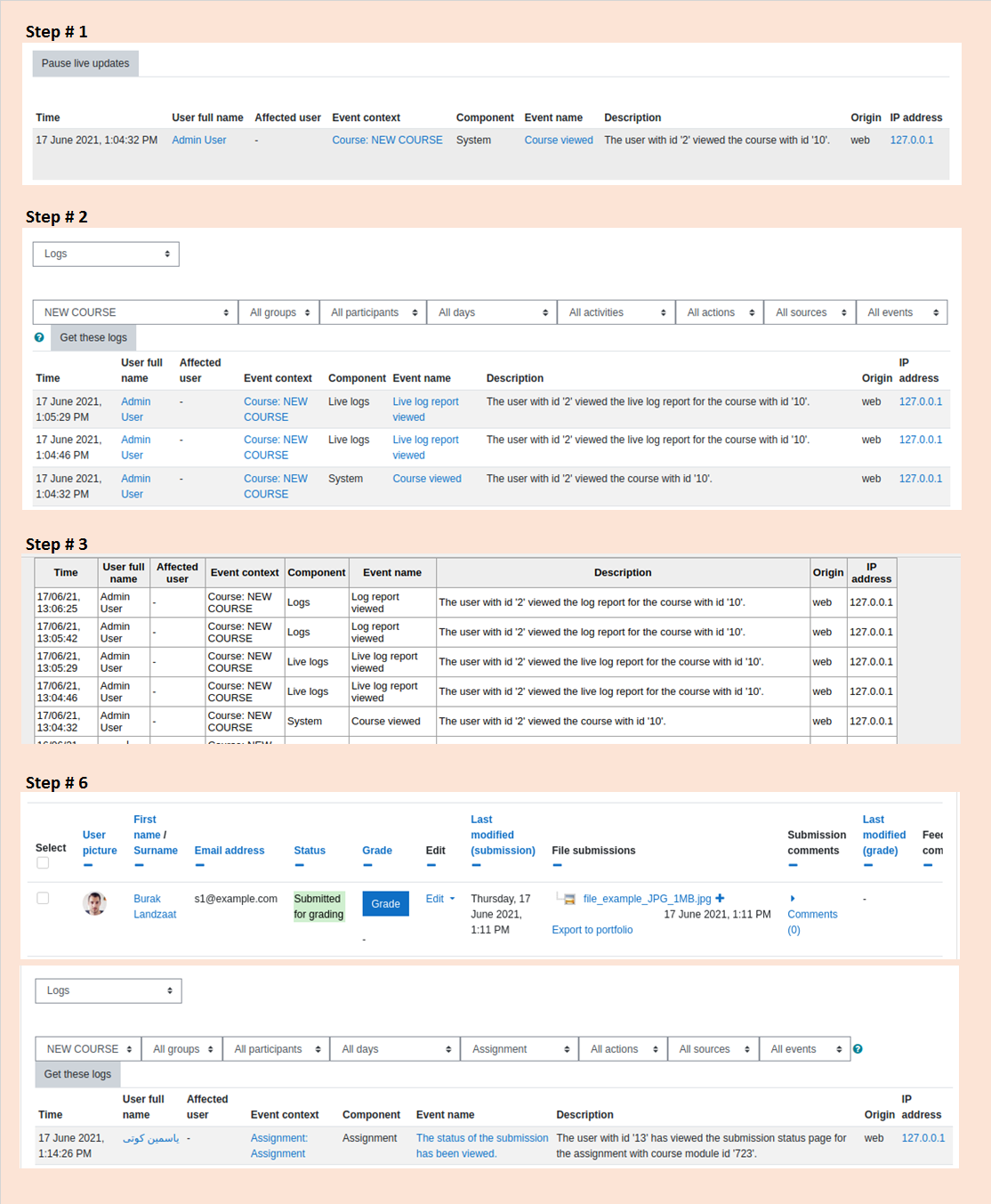
Task: Tick the checkbox for Burak Landzaat's row
Action: 43,898
